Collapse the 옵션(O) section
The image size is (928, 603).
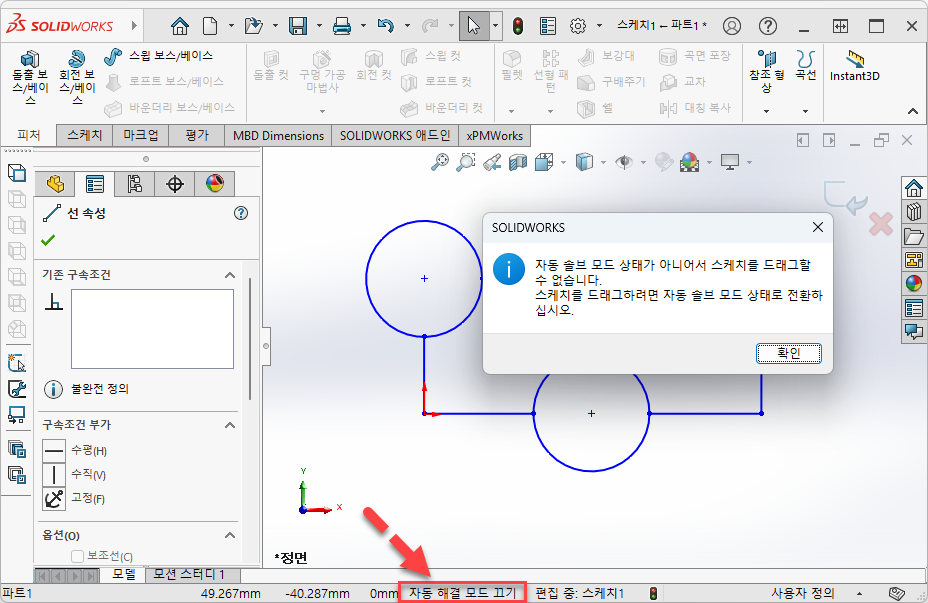click(230, 535)
